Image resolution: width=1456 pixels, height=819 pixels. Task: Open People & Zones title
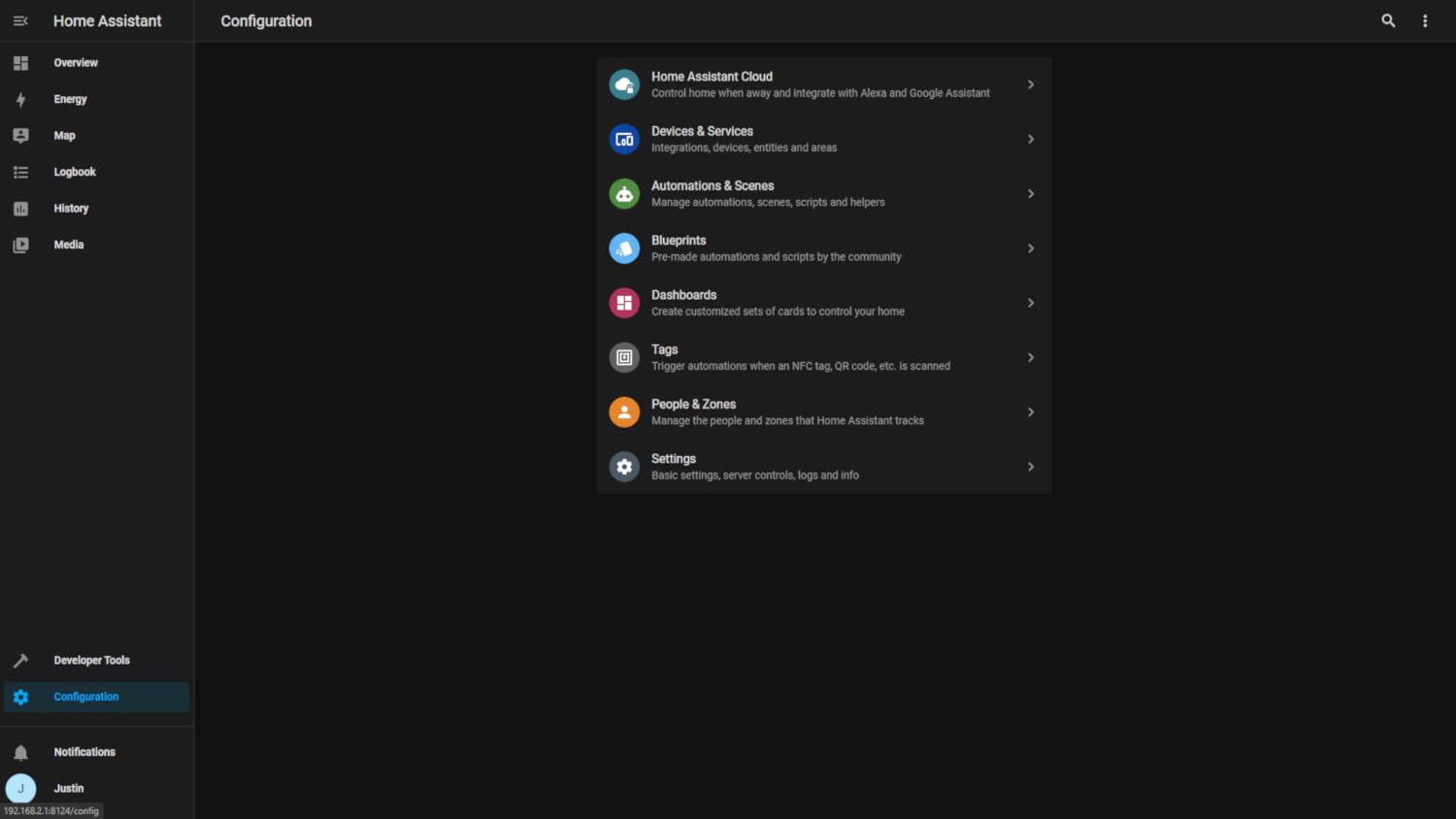click(693, 404)
